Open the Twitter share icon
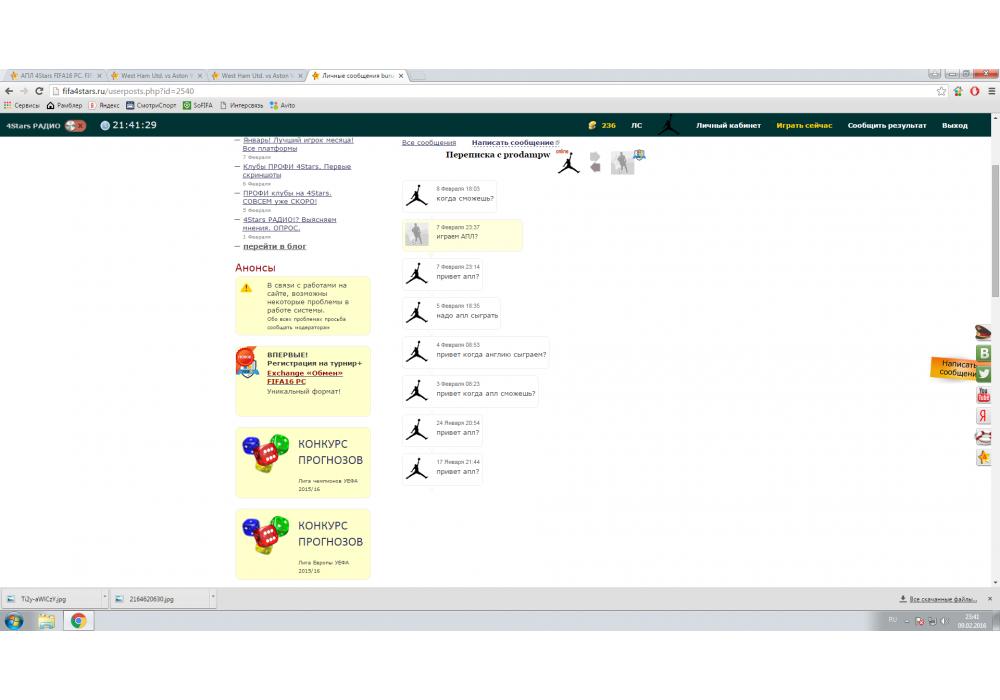1000x700 pixels. [x=984, y=373]
